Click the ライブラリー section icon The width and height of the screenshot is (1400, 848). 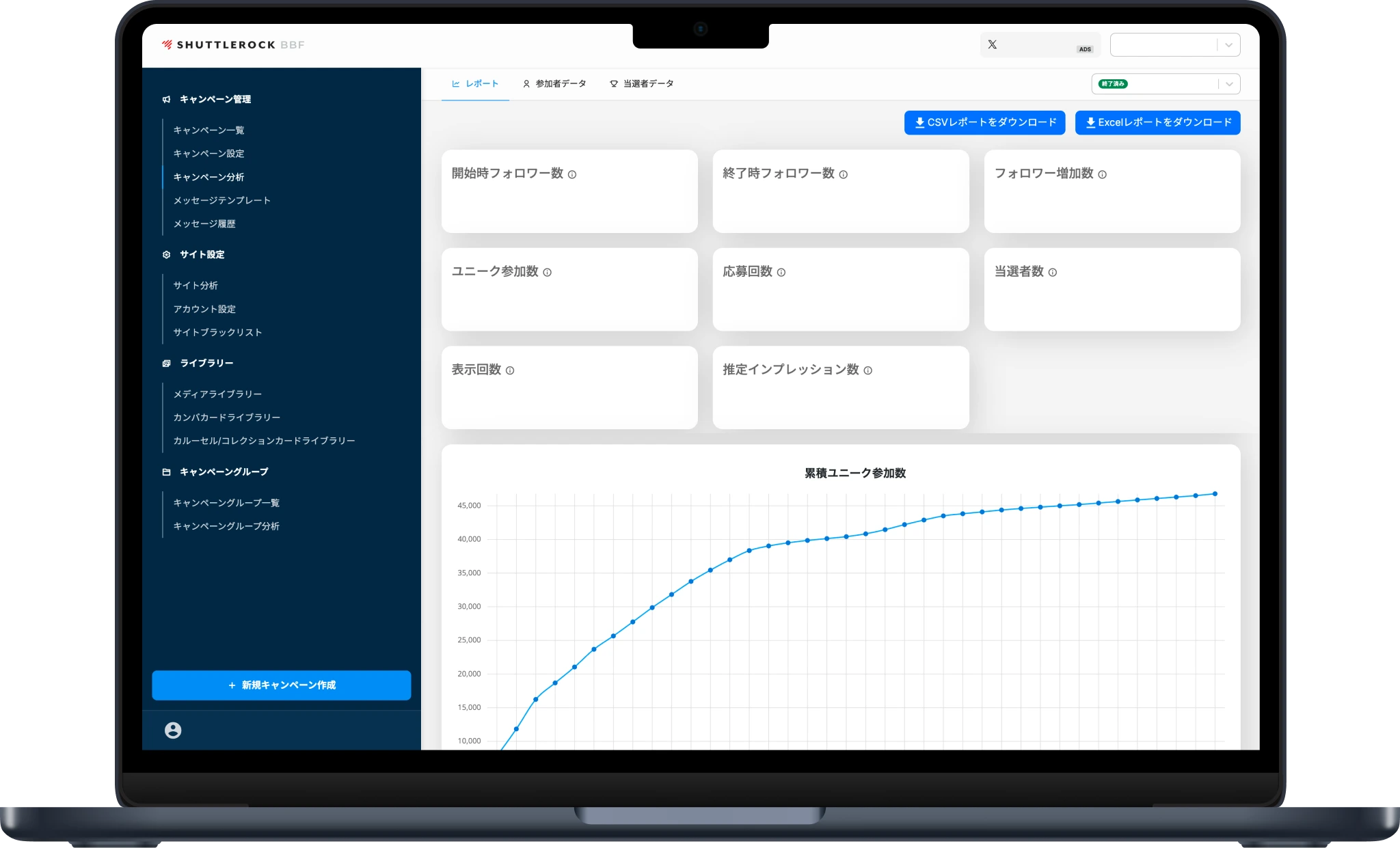166,364
